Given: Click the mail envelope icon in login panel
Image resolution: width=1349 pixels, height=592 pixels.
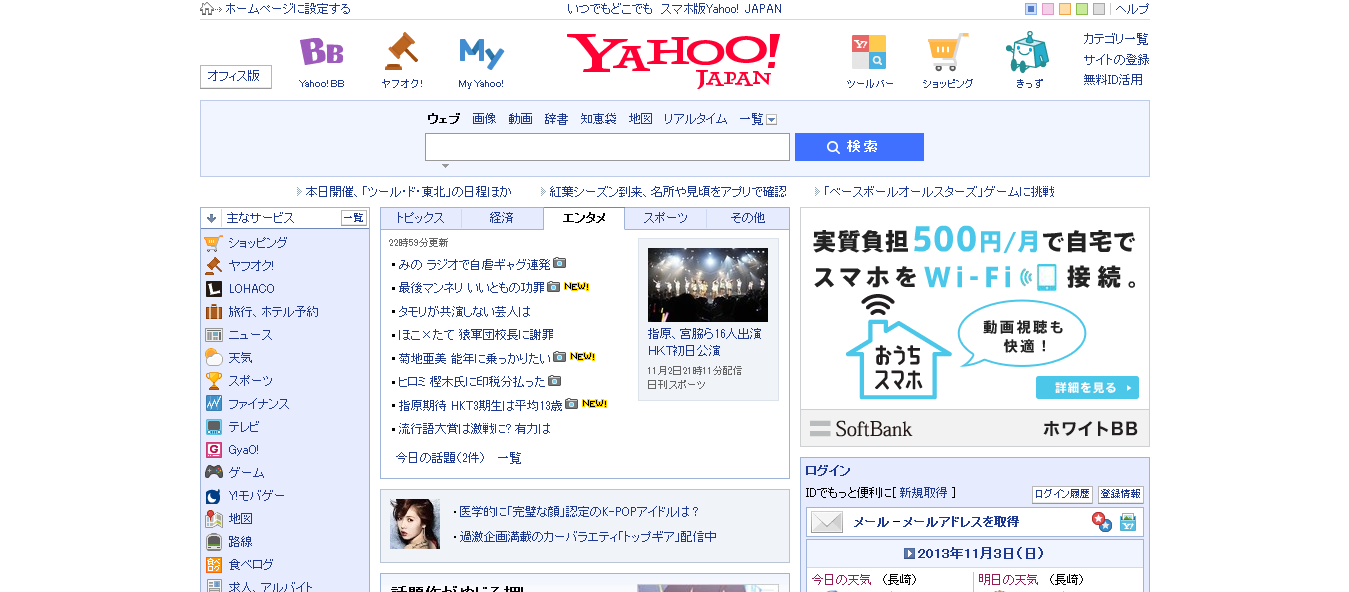Looking at the screenshot, I should coord(826,522).
